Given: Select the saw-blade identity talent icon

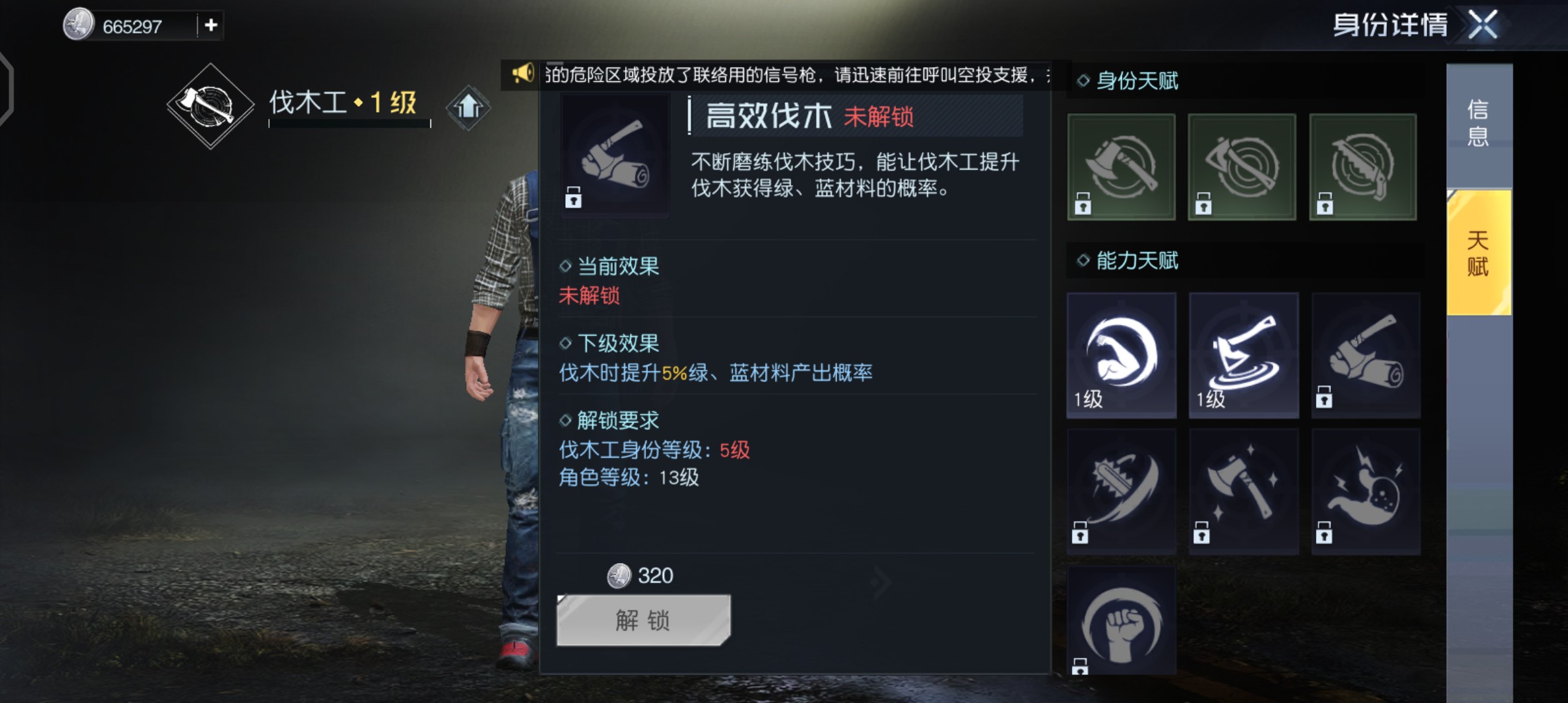Looking at the screenshot, I should point(1363,167).
